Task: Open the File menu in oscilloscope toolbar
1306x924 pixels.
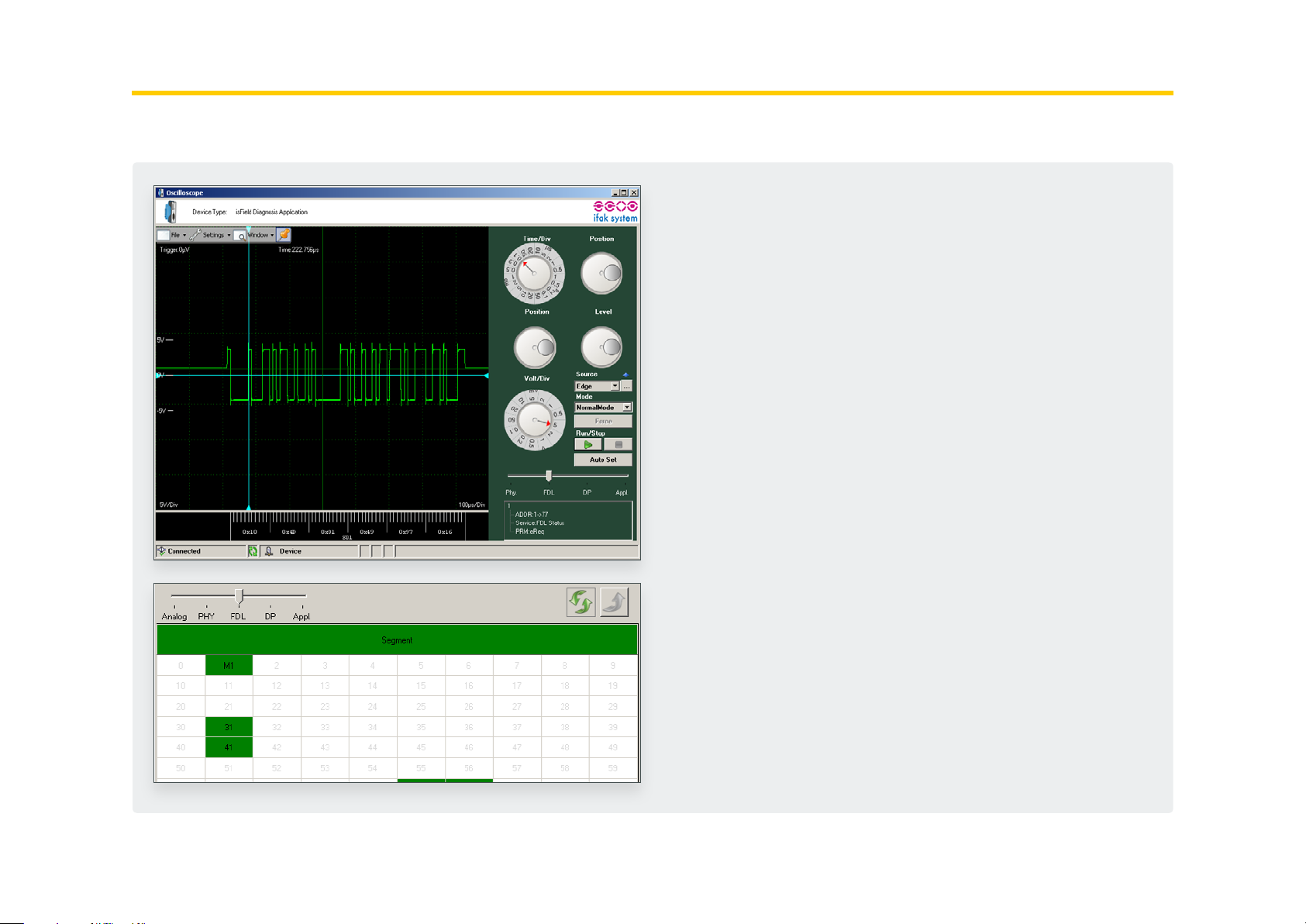Action: click(x=172, y=235)
